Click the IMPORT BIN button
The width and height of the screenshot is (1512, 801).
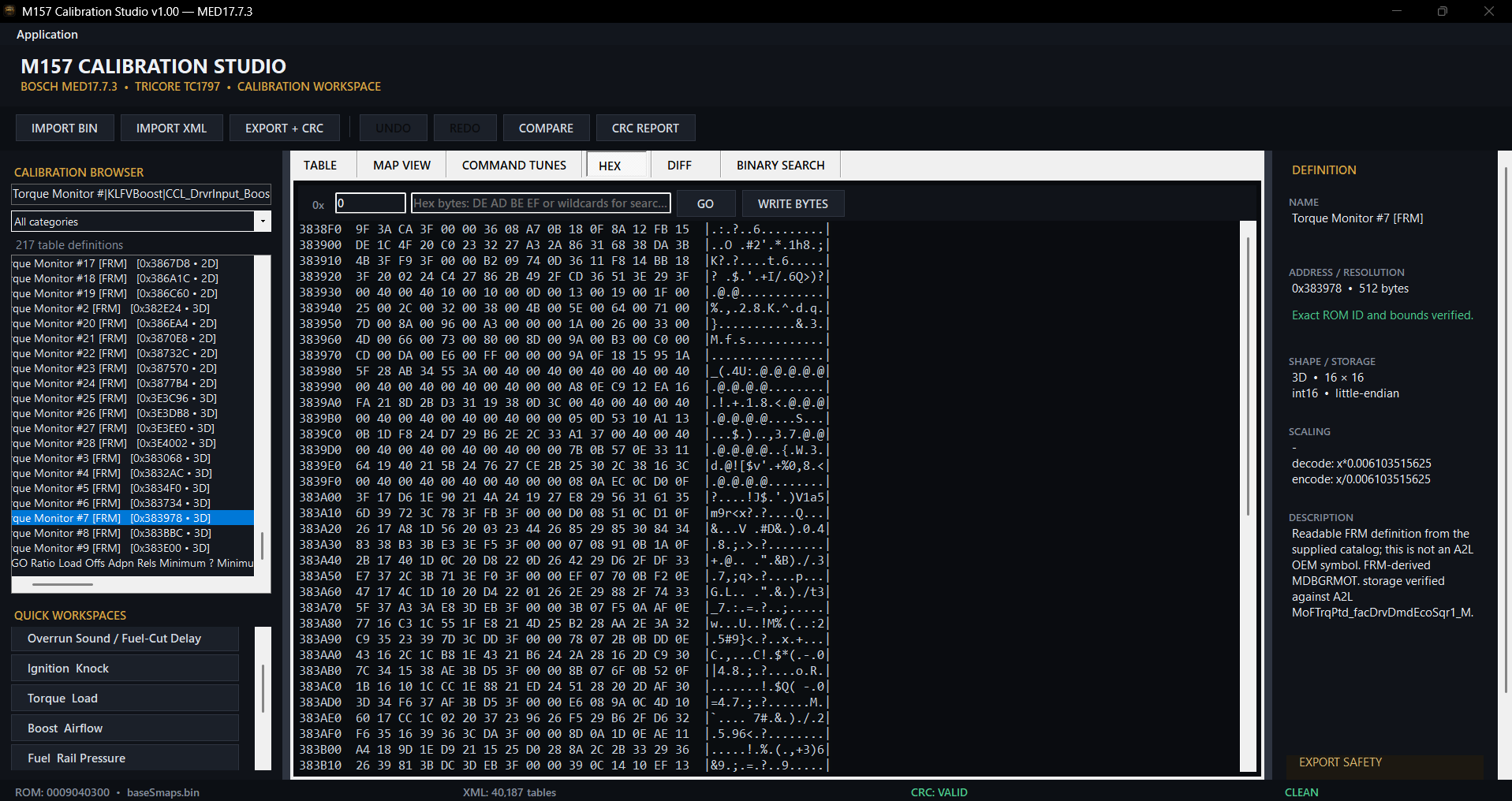tap(65, 128)
